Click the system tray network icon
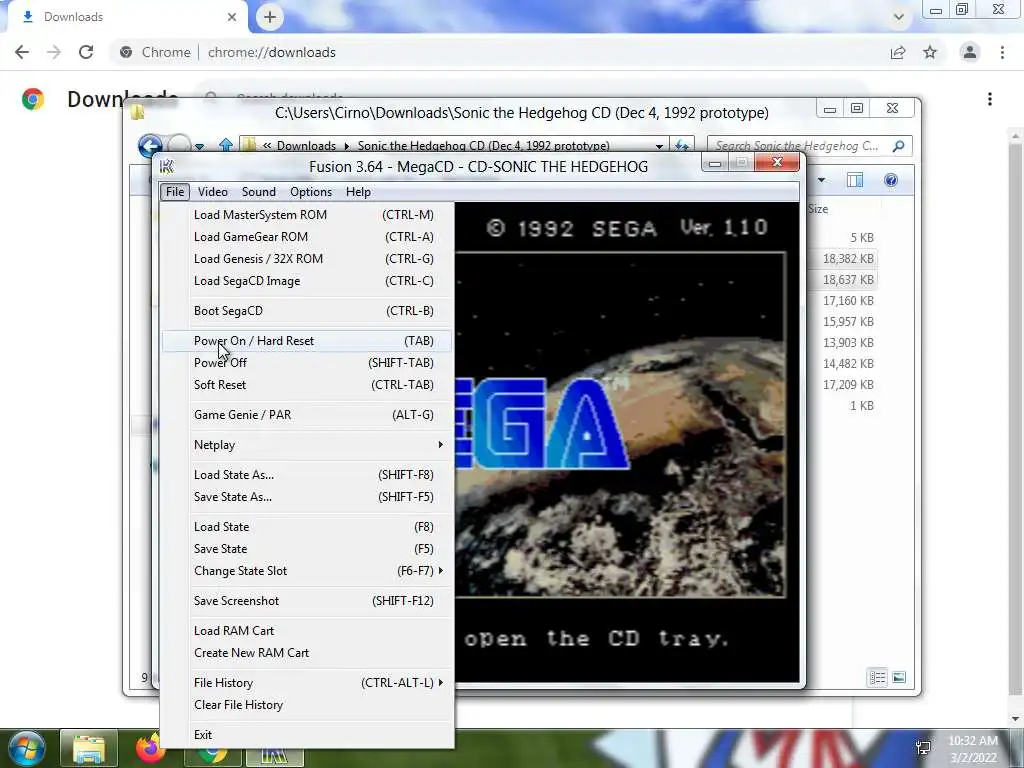Screen dimensions: 1024x768 [x=923, y=748]
